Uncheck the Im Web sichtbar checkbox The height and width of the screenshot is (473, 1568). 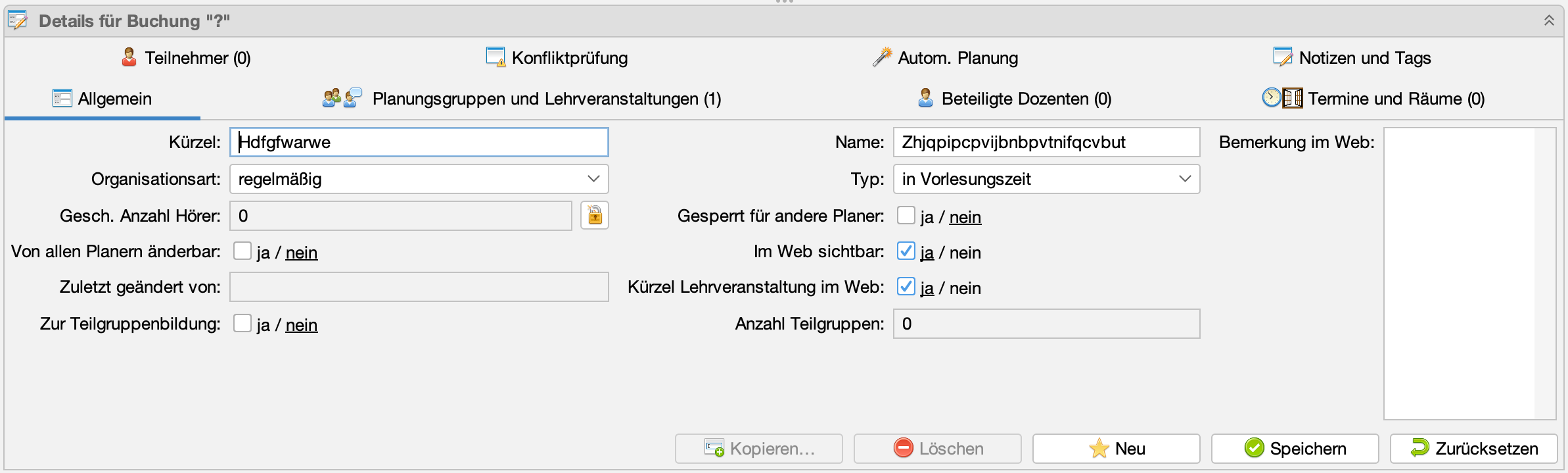pos(906,251)
